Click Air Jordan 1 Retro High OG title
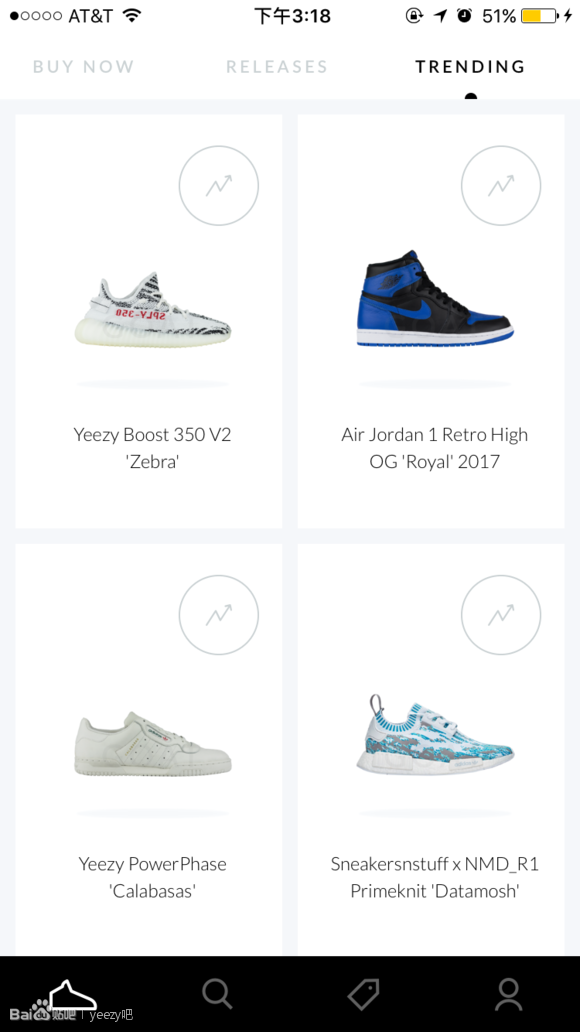This screenshot has height=1032, width=580. tap(435, 448)
